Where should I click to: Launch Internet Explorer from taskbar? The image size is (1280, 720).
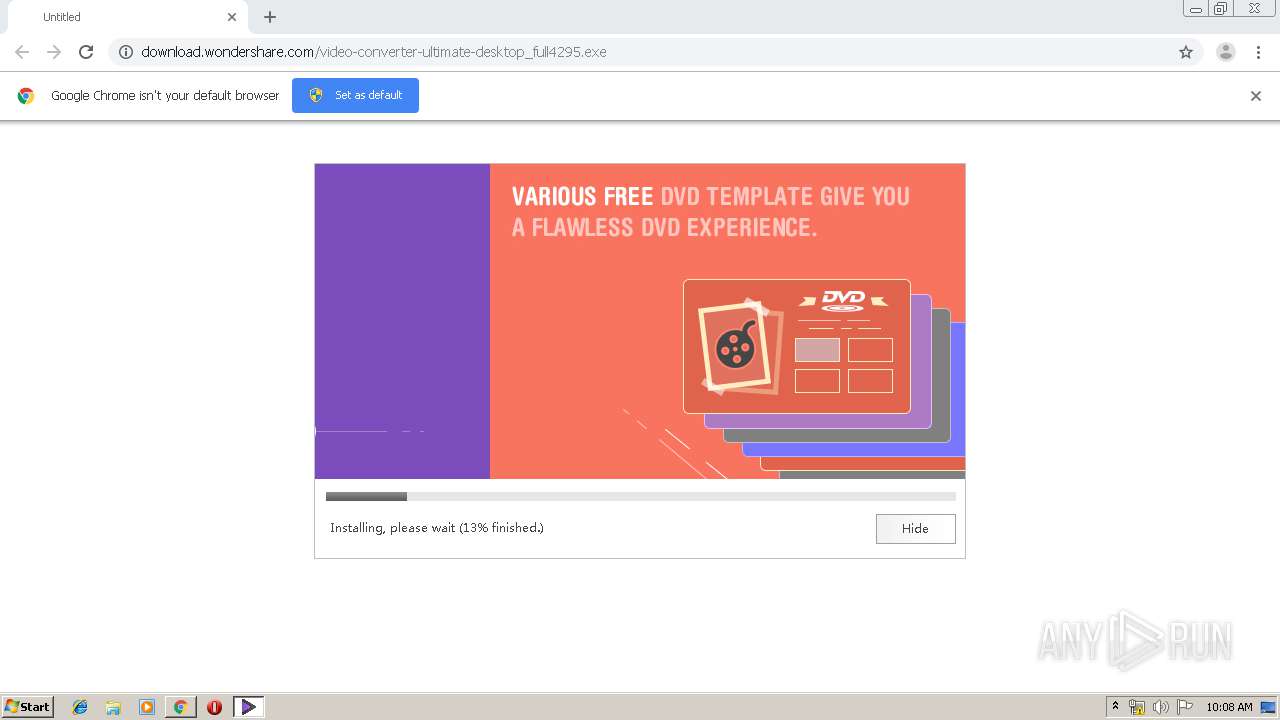(80, 707)
